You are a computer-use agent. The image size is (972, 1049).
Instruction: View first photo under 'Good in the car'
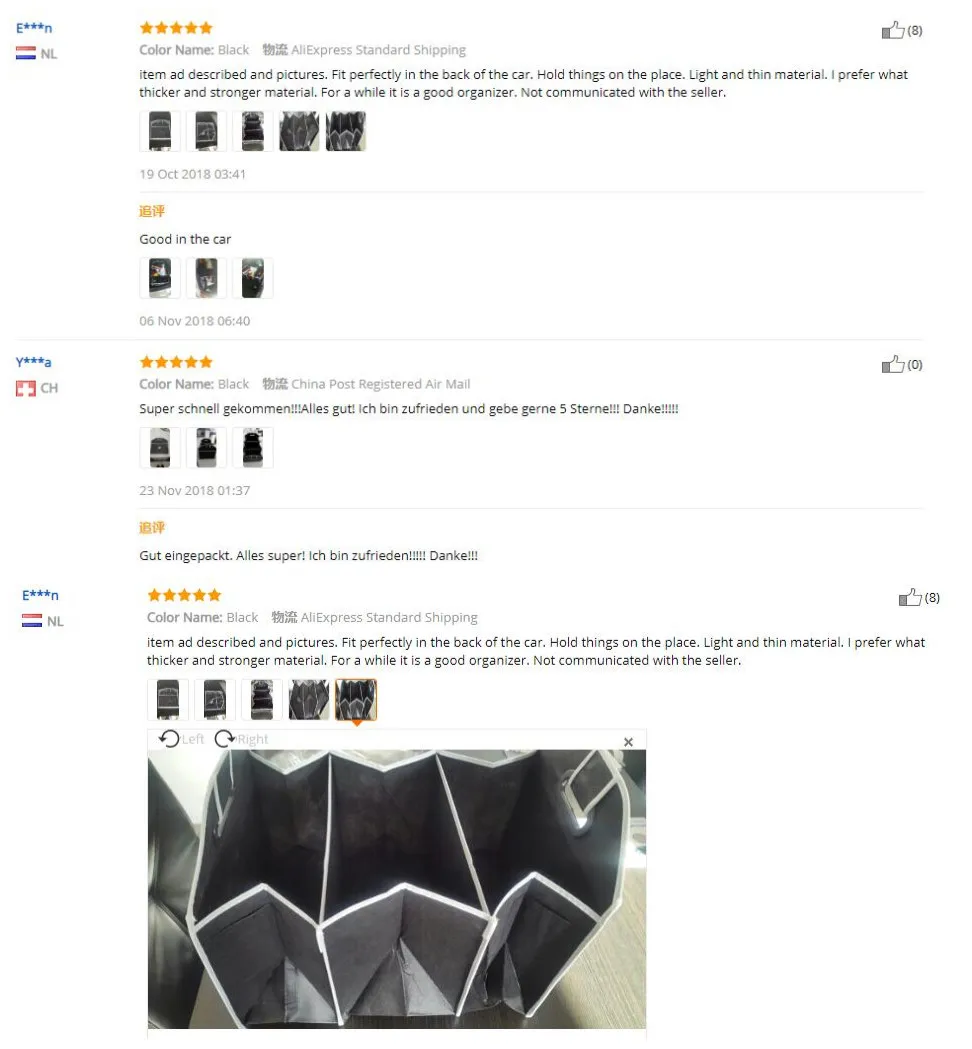pos(160,278)
